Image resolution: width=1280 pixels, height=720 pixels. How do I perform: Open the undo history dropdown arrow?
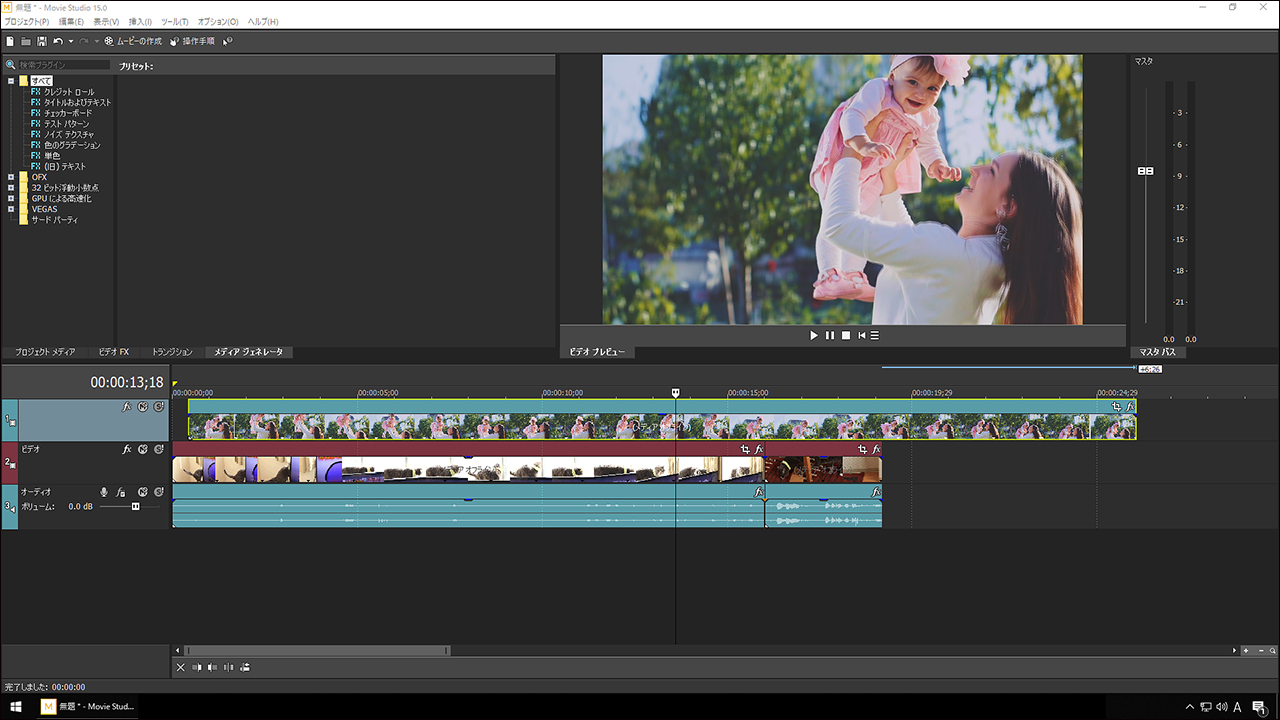70,41
